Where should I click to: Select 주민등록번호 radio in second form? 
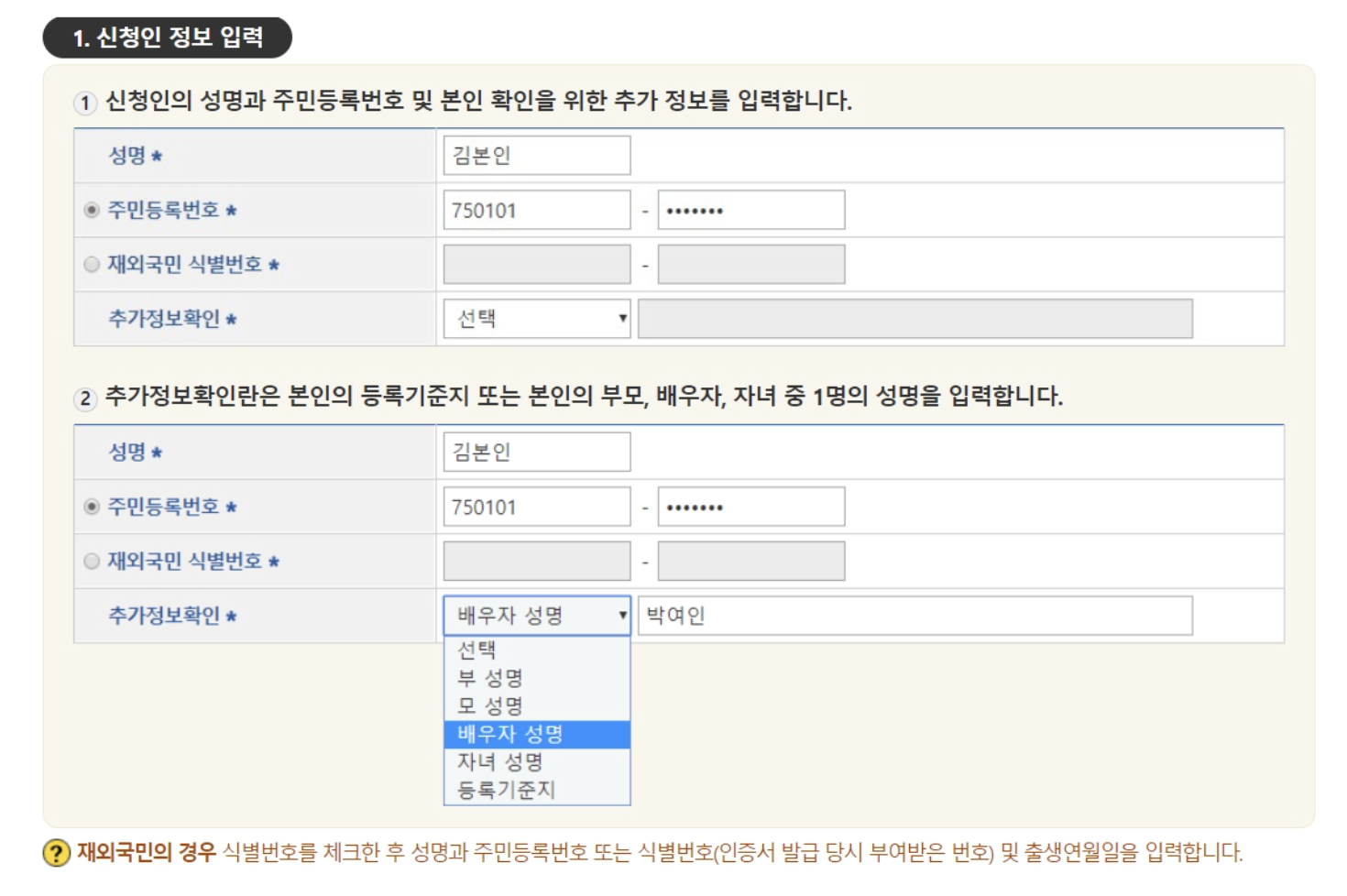coord(92,507)
